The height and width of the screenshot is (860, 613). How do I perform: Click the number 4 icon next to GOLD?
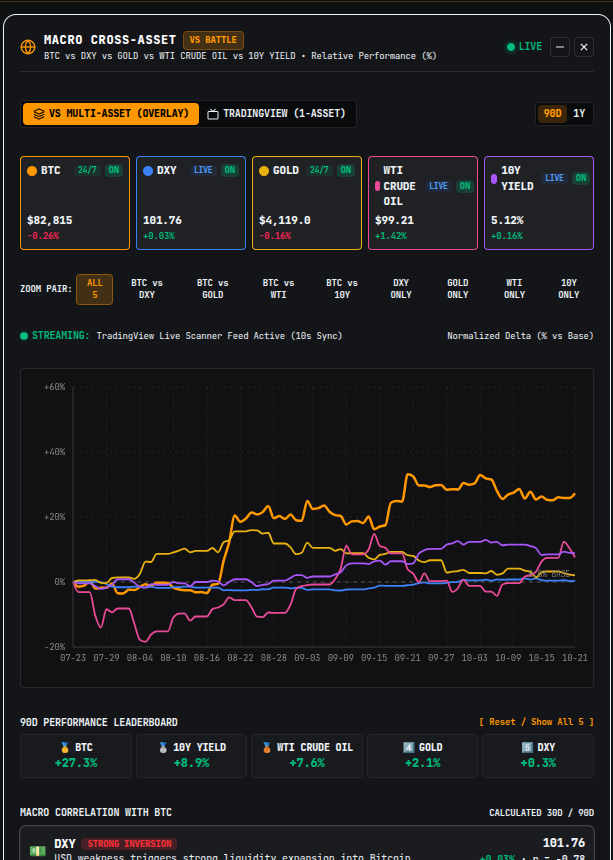pos(408,748)
